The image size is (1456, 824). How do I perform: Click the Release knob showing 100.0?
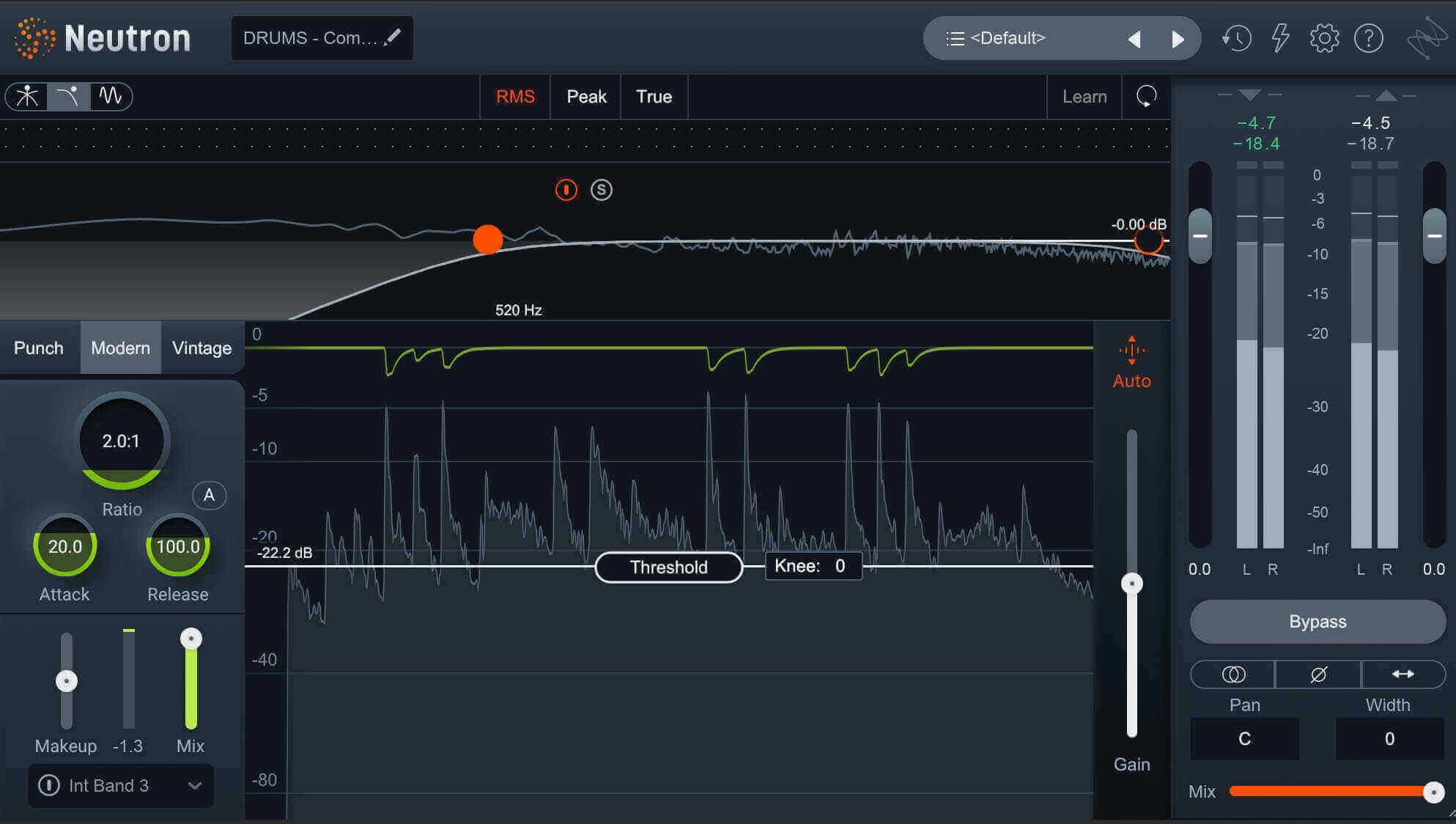(x=178, y=546)
